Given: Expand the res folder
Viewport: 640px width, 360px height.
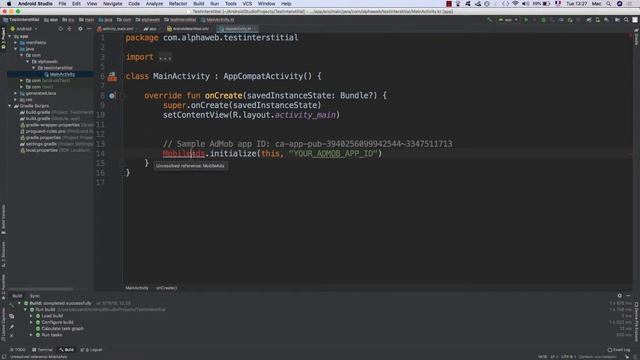Looking at the screenshot, I should (16, 100).
